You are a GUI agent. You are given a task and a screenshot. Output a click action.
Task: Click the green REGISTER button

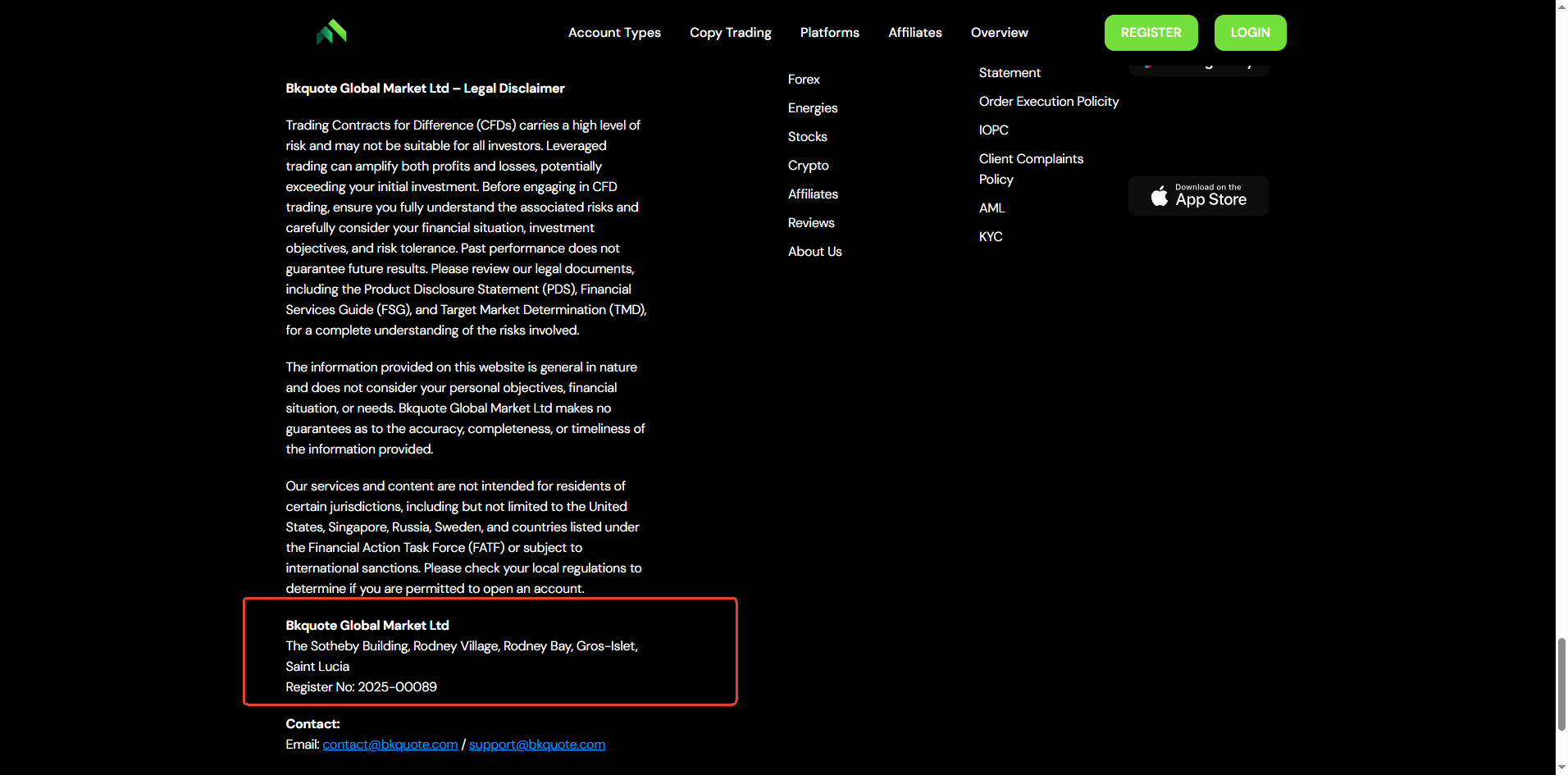(1151, 33)
